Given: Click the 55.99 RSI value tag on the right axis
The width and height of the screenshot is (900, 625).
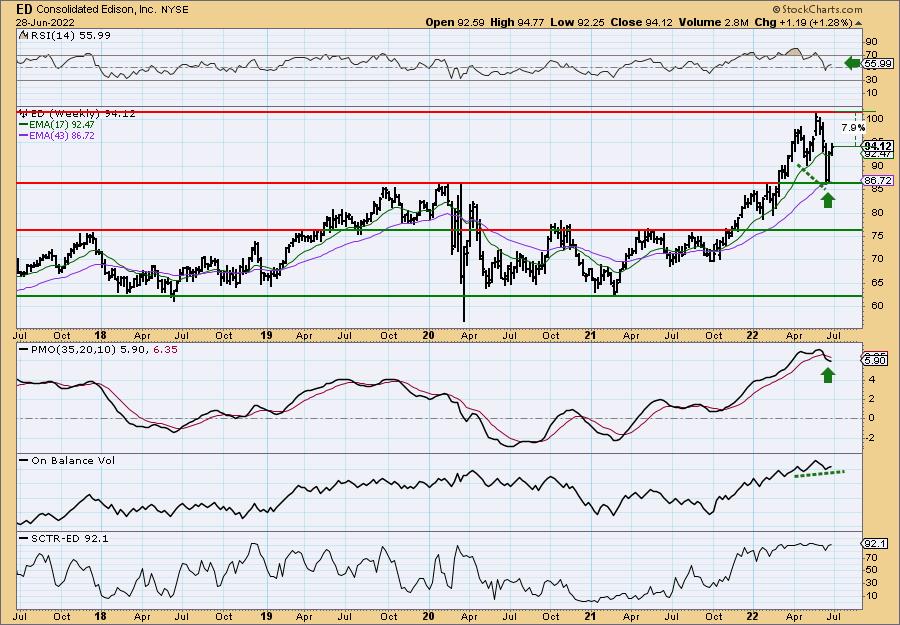Looking at the screenshot, I should click(878, 64).
